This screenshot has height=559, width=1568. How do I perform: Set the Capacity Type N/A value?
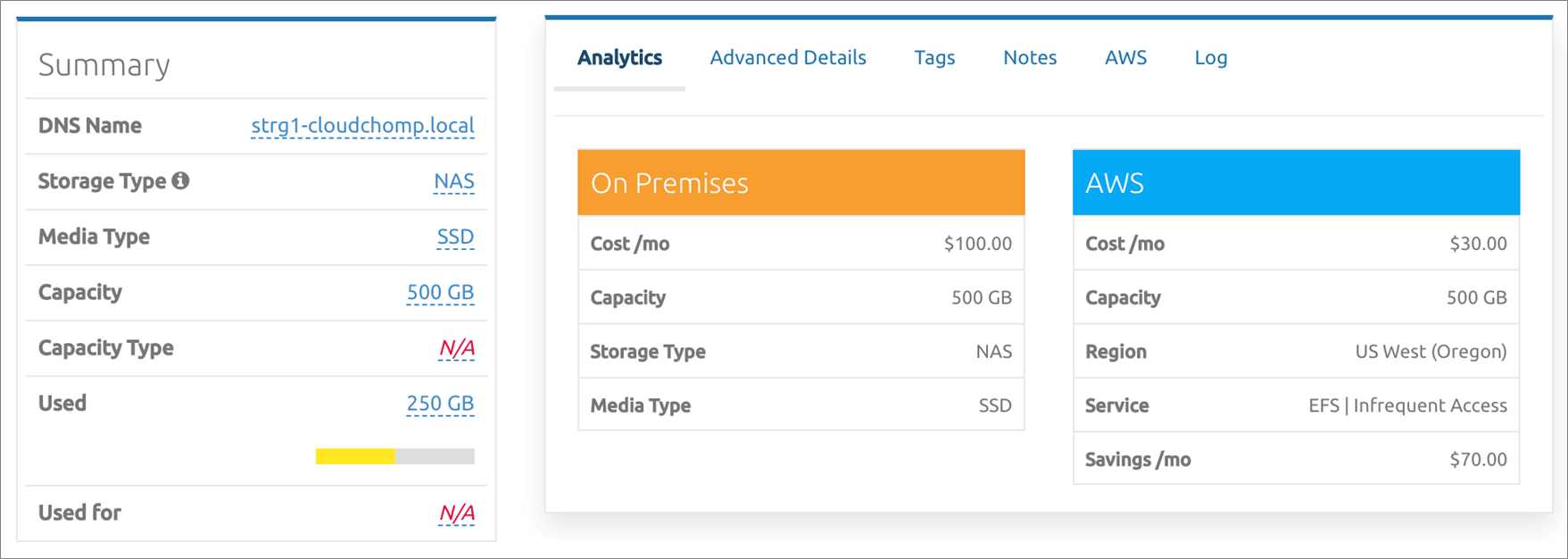coord(456,348)
